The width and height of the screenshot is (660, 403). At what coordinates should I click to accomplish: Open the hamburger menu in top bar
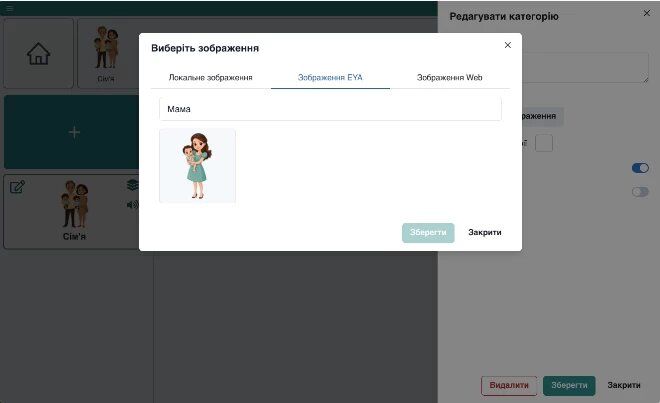point(9,7)
